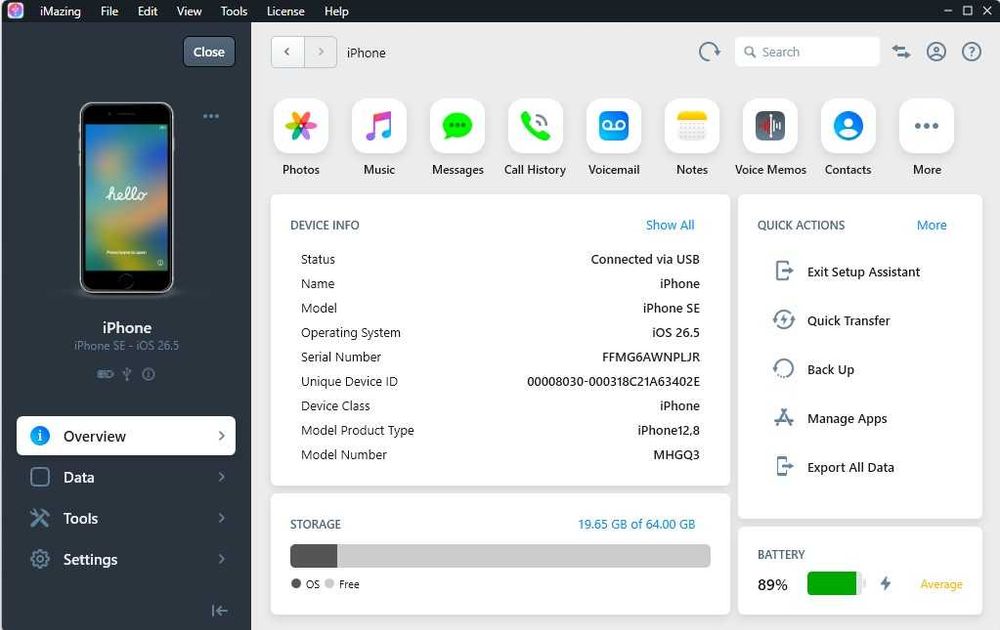Open the Help menu
Viewport: 1000px width, 630px height.
pyautogui.click(x=336, y=11)
